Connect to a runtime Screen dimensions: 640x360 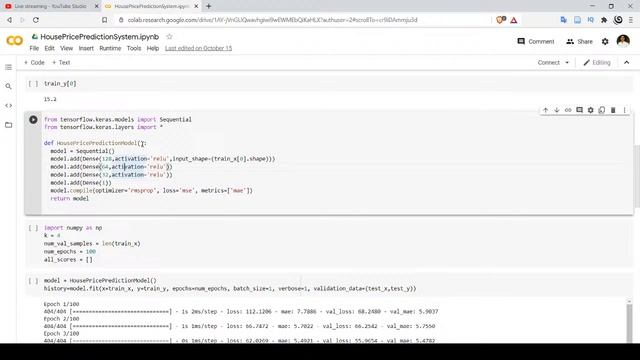tap(549, 62)
